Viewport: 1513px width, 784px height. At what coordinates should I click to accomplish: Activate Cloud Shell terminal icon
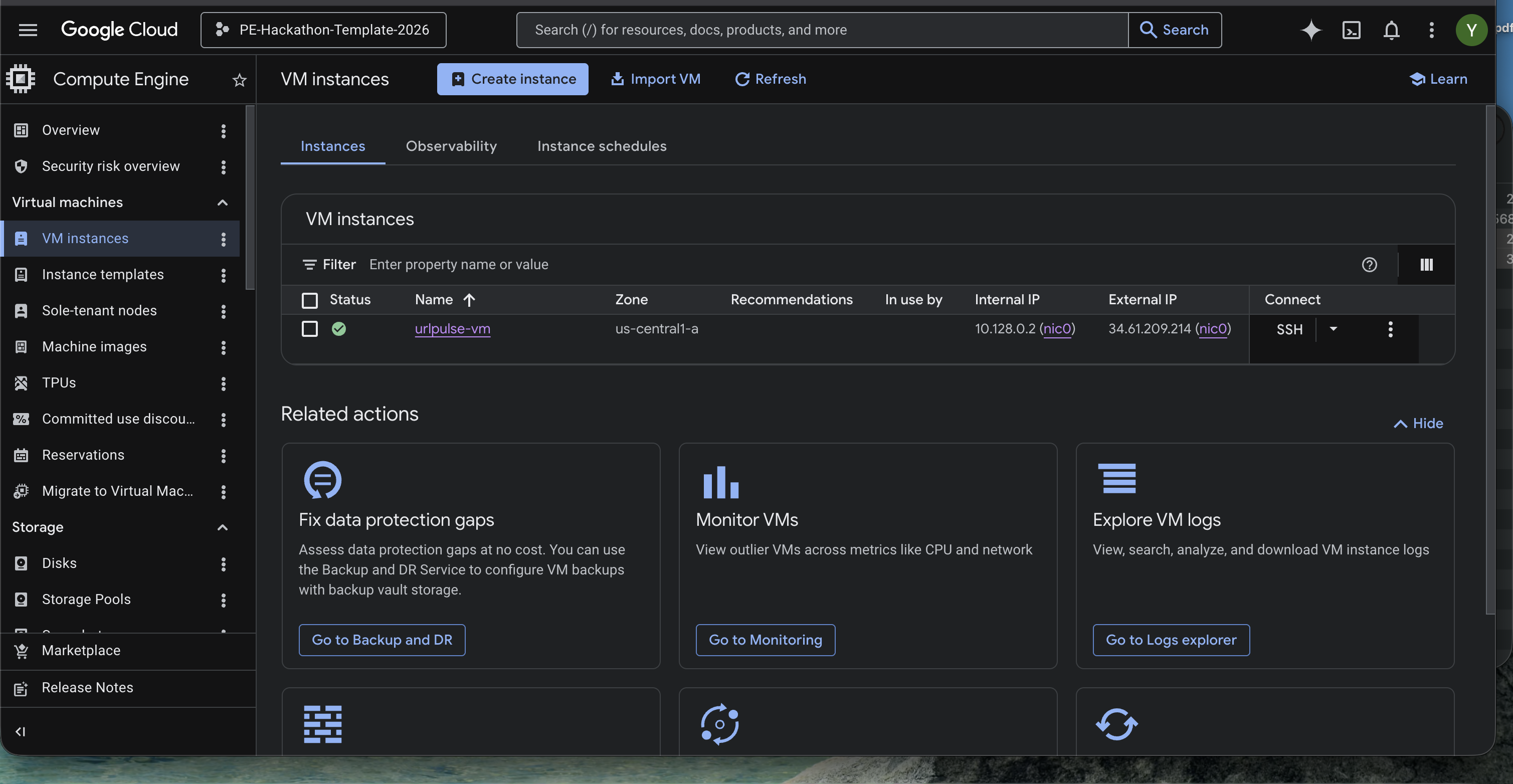[1351, 30]
